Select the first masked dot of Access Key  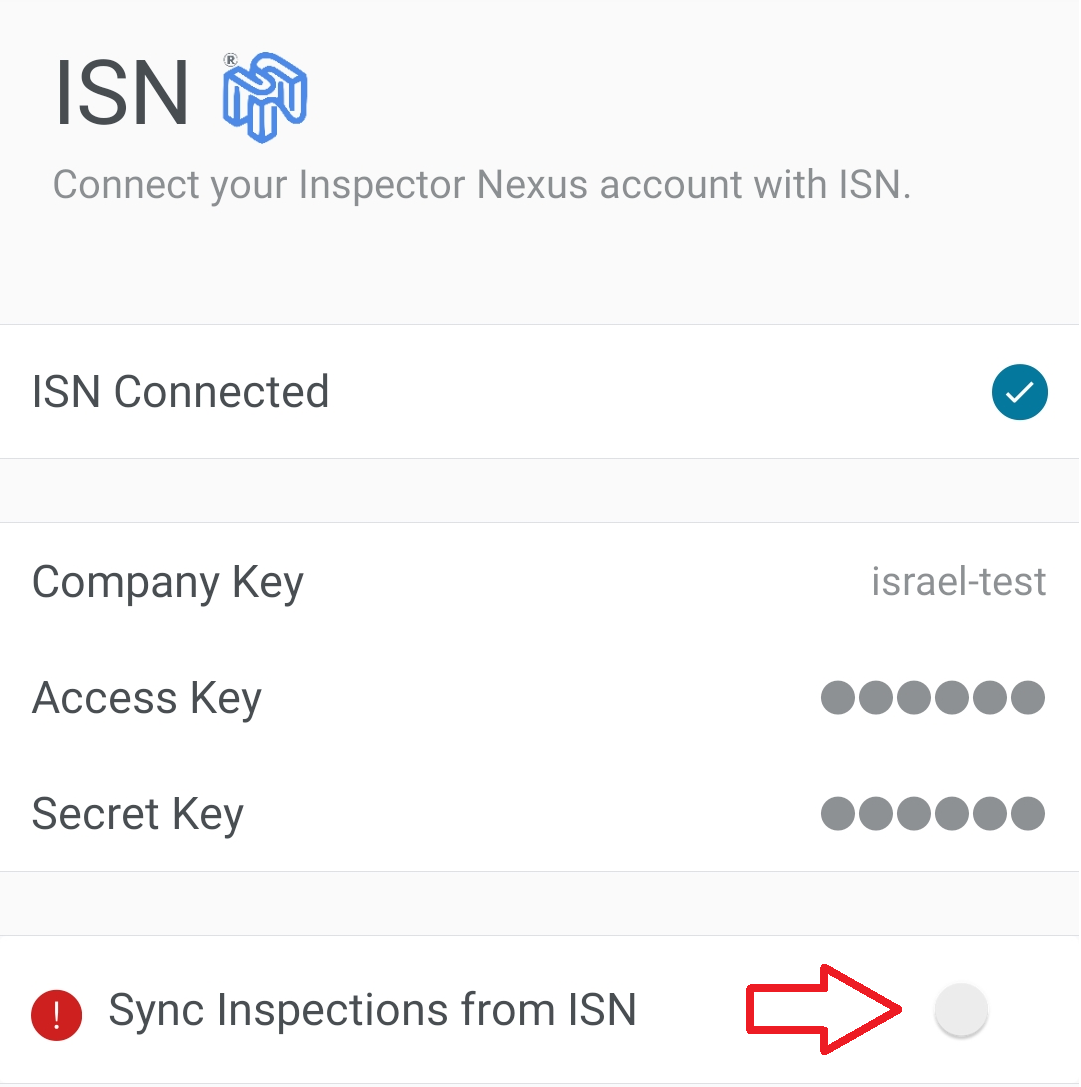[838, 698]
